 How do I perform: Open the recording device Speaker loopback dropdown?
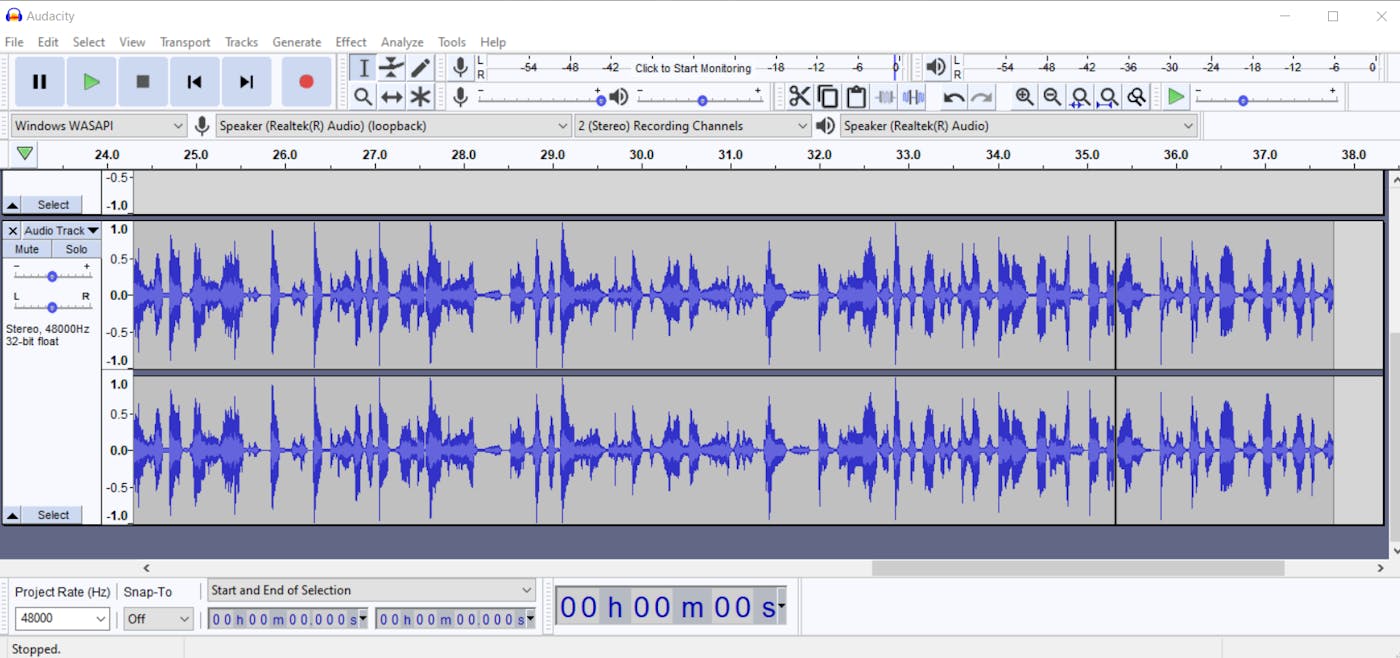(x=393, y=126)
